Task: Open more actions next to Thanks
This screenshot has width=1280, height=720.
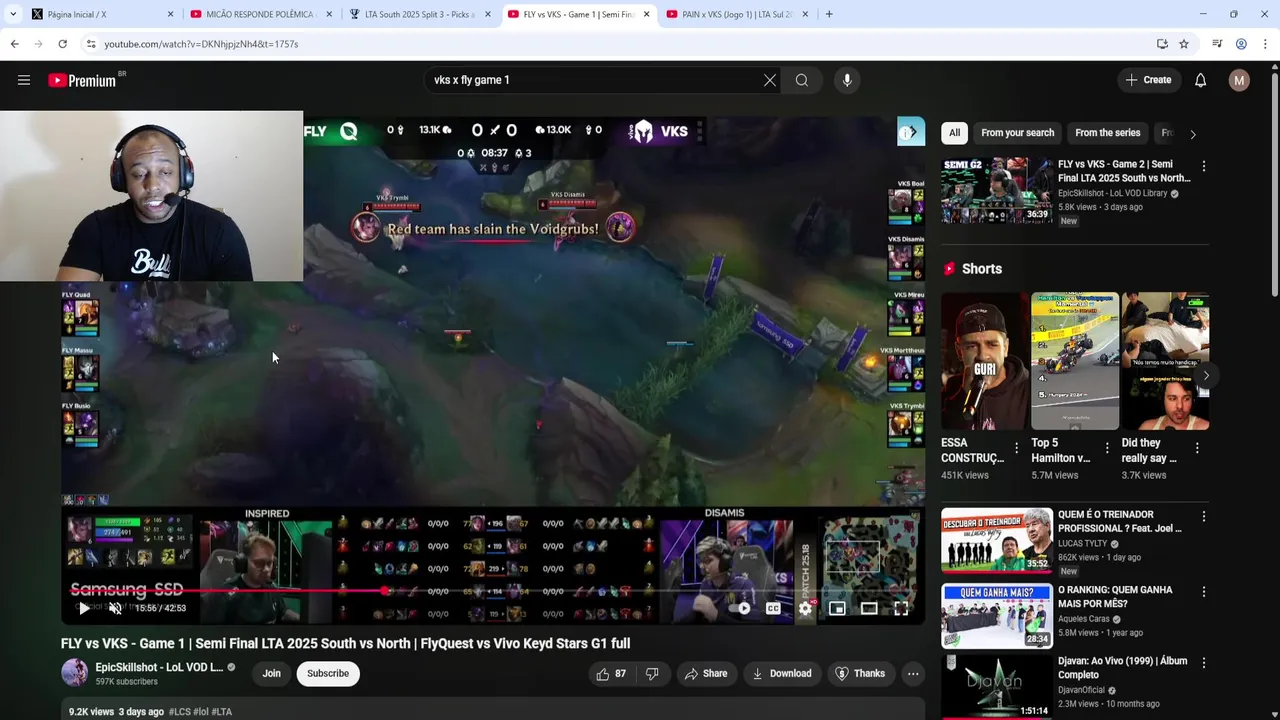Action: 913,674
